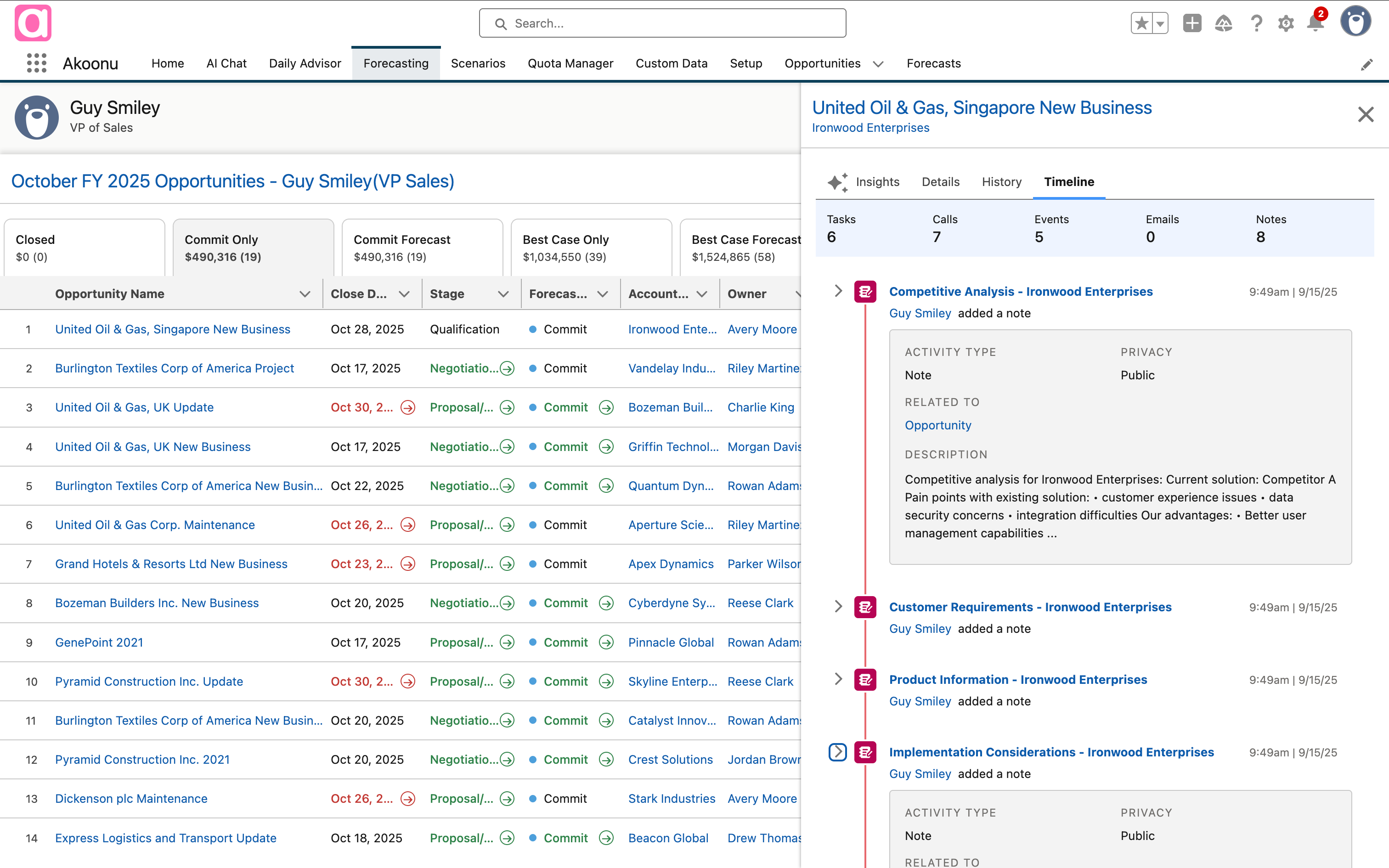Click the help question mark icon

click(x=1256, y=23)
